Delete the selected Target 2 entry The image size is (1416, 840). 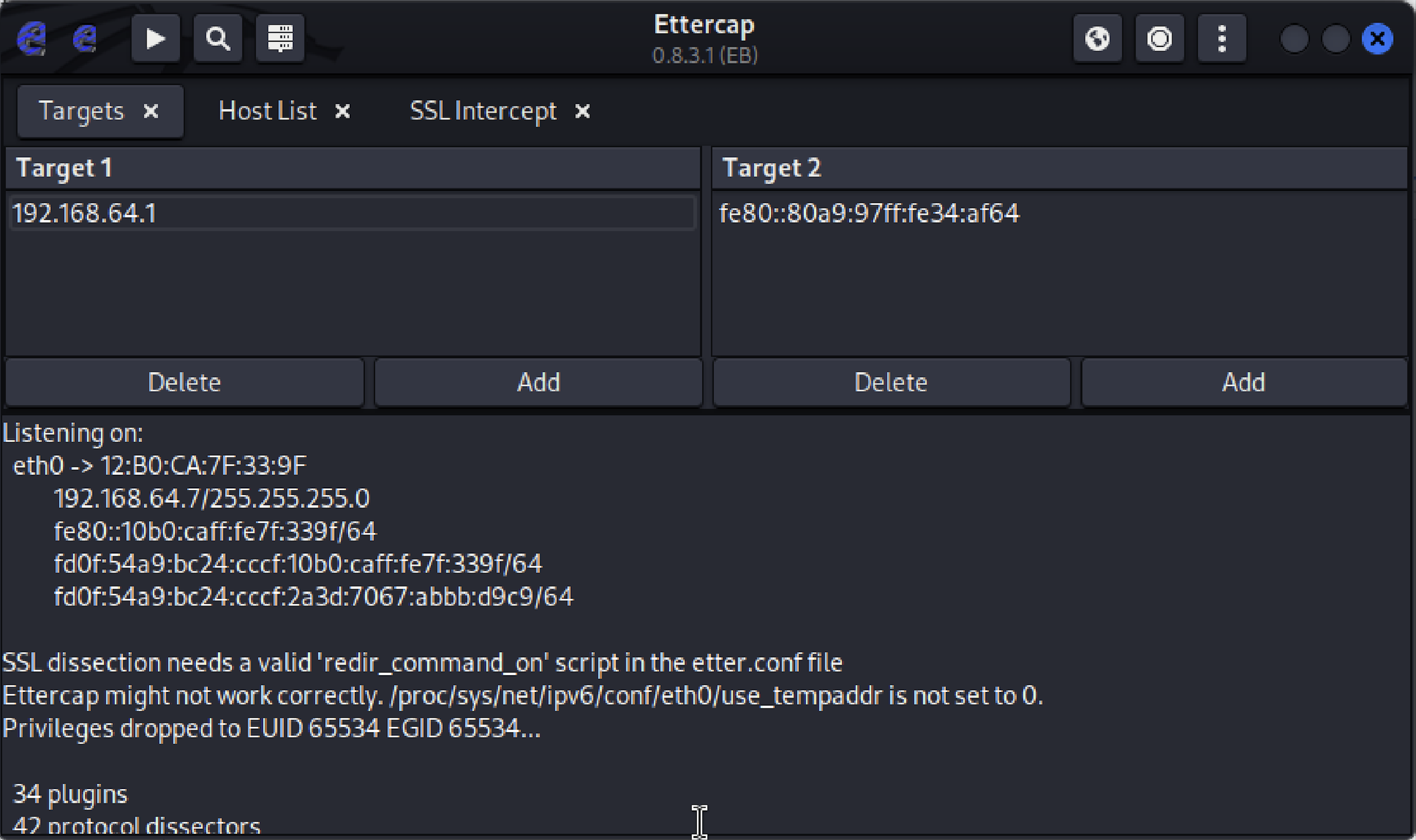coord(891,382)
